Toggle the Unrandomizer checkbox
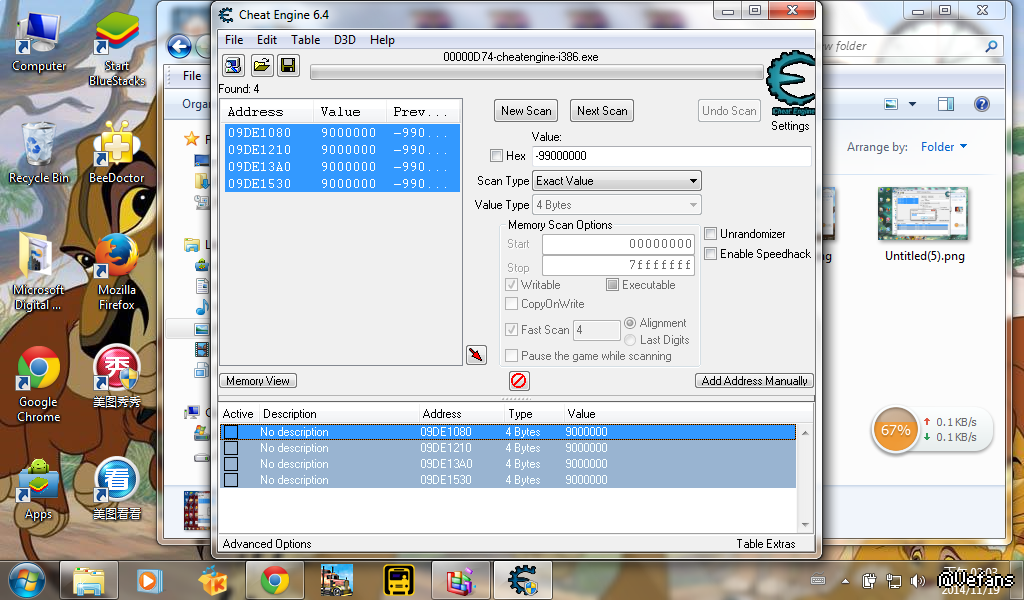 coord(711,234)
